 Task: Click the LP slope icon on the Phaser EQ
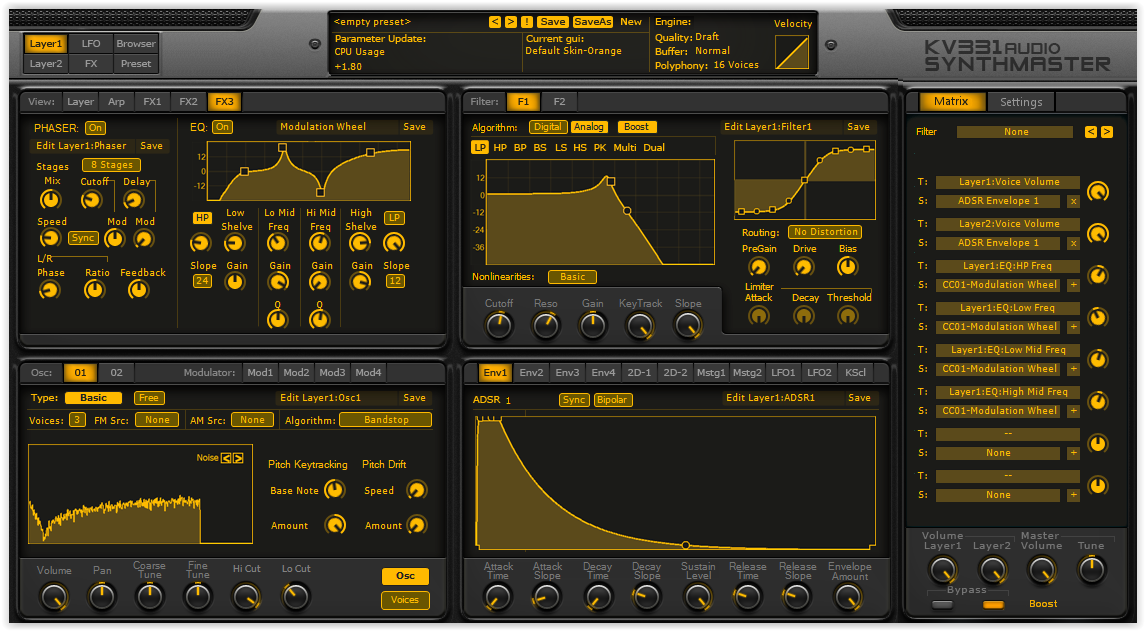pos(394,217)
